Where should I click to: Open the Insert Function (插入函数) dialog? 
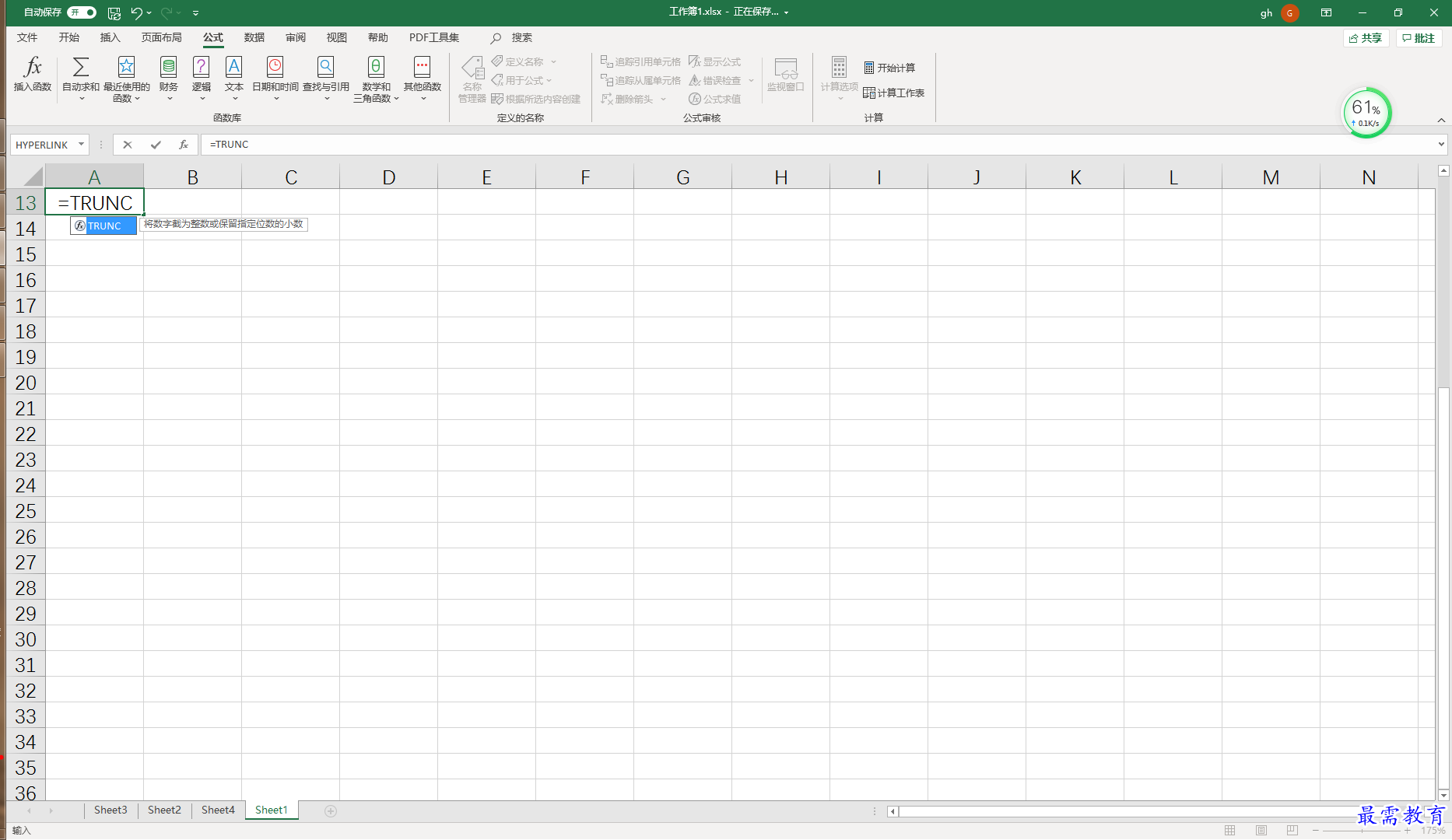click(33, 75)
